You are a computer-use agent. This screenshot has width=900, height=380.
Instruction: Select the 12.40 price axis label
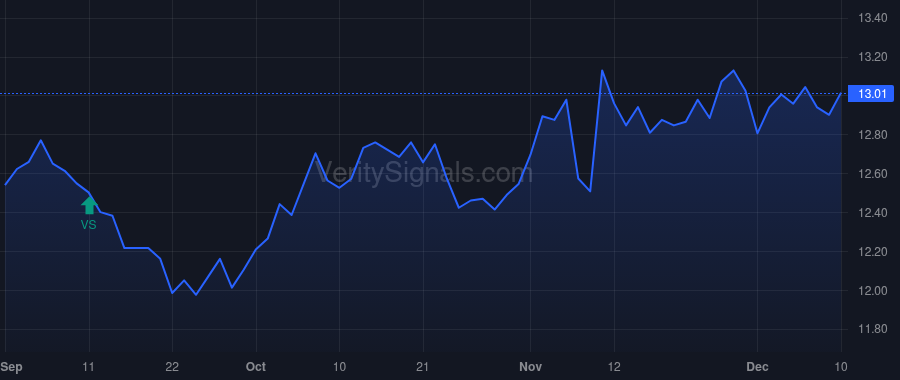pos(872,213)
